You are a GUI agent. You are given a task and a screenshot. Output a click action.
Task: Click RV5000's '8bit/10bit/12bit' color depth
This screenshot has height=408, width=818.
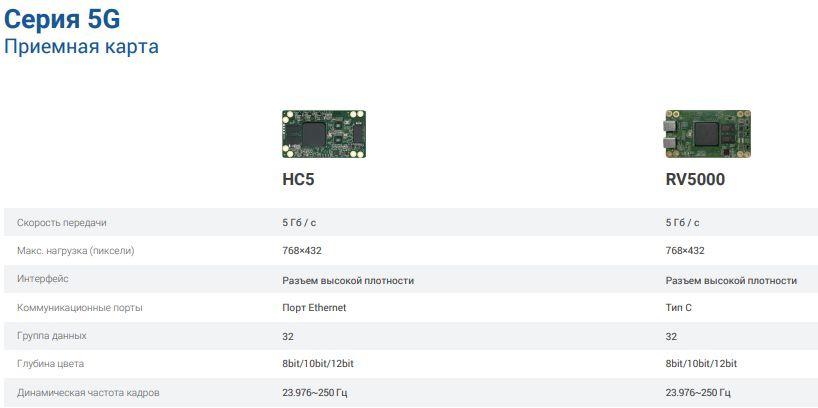[x=701, y=364]
